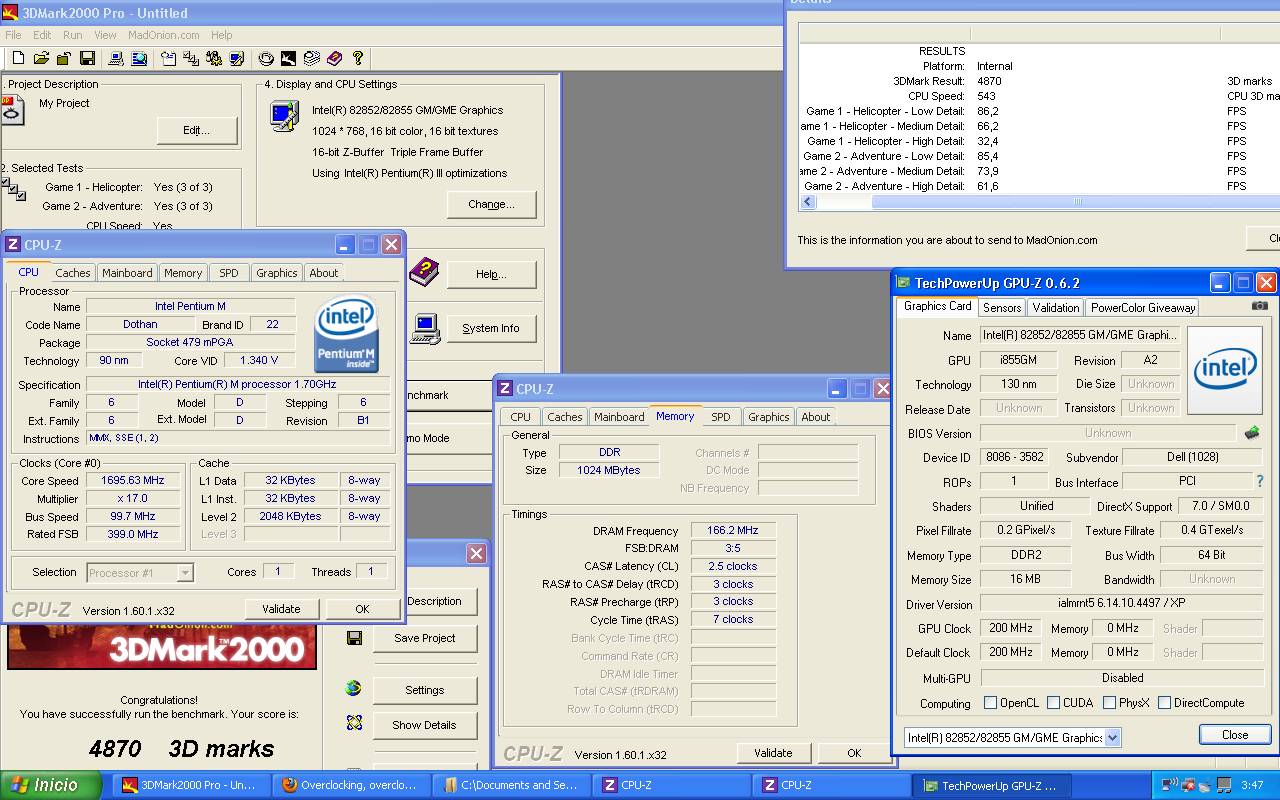Image resolution: width=1280 pixels, height=800 pixels.
Task: Switch to the Validation tab in GPU-Z
Action: tap(1056, 308)
